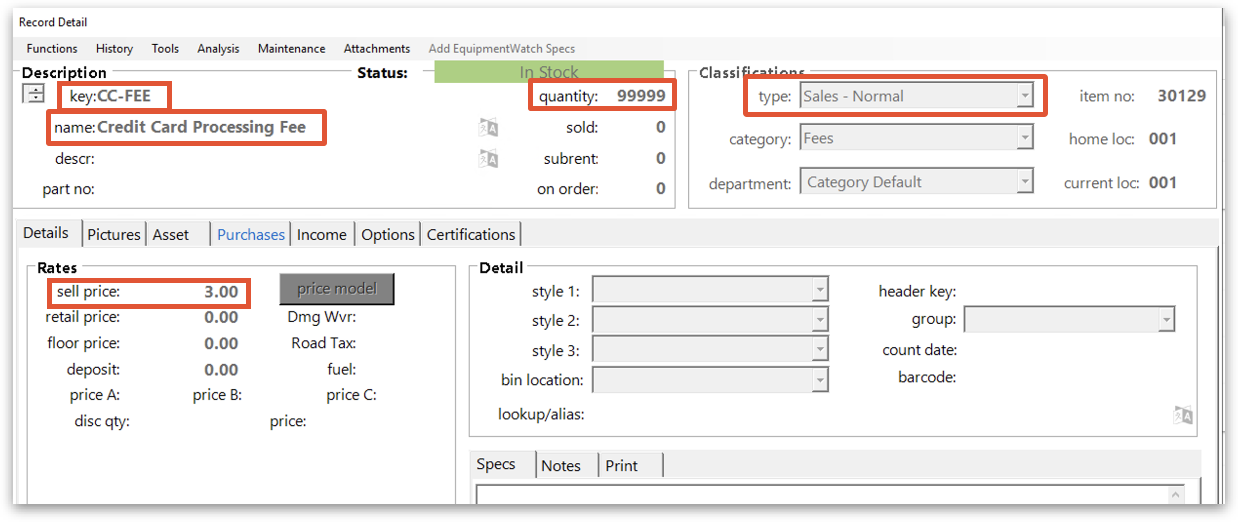
Task: Open the Analysis menu
Action: 218,48
